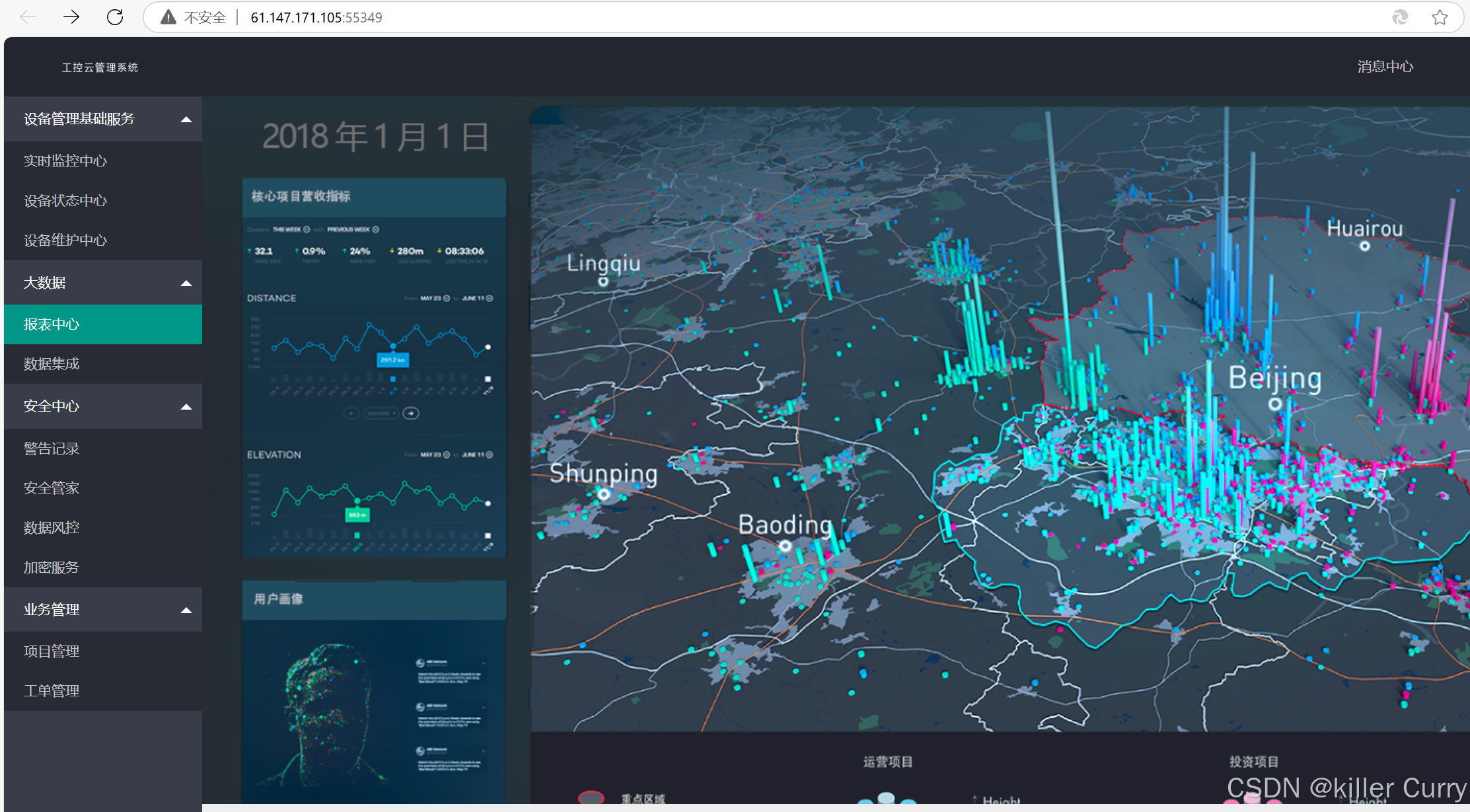Open the 报表中心 menu item

pyautogui.click(x=52, y=324)
